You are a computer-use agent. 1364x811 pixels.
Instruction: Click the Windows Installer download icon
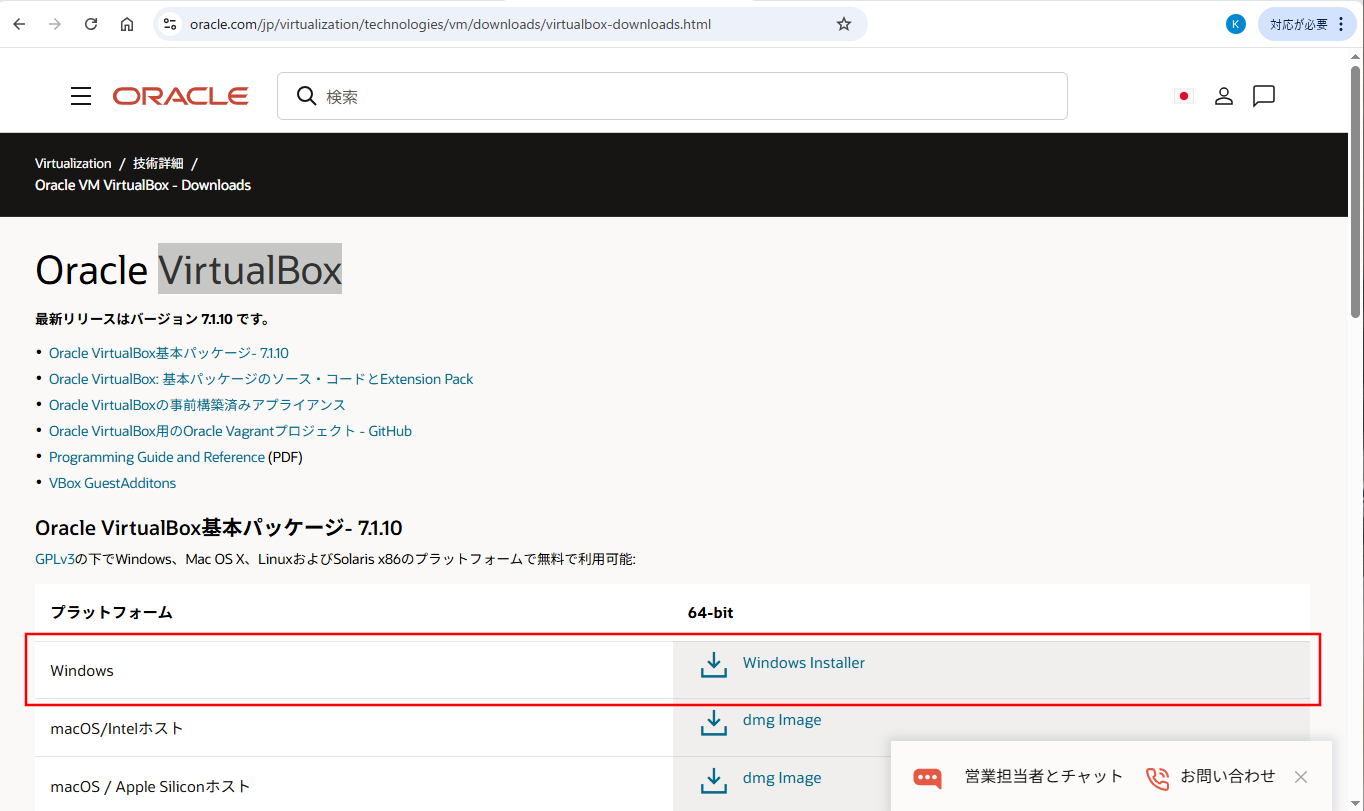click(x=714, y=665)
